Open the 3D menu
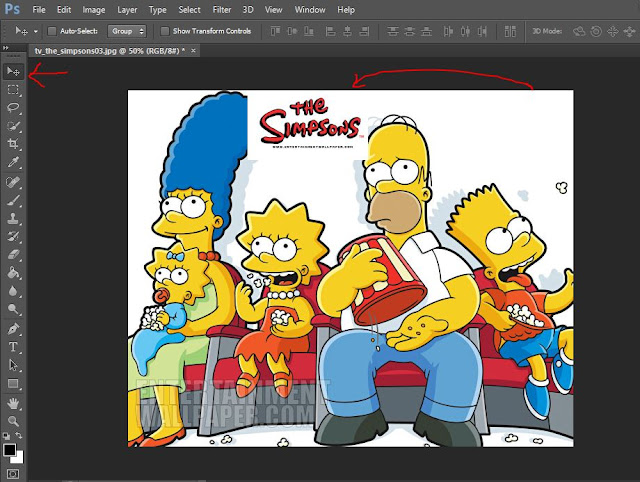 [x=248, y=9]
